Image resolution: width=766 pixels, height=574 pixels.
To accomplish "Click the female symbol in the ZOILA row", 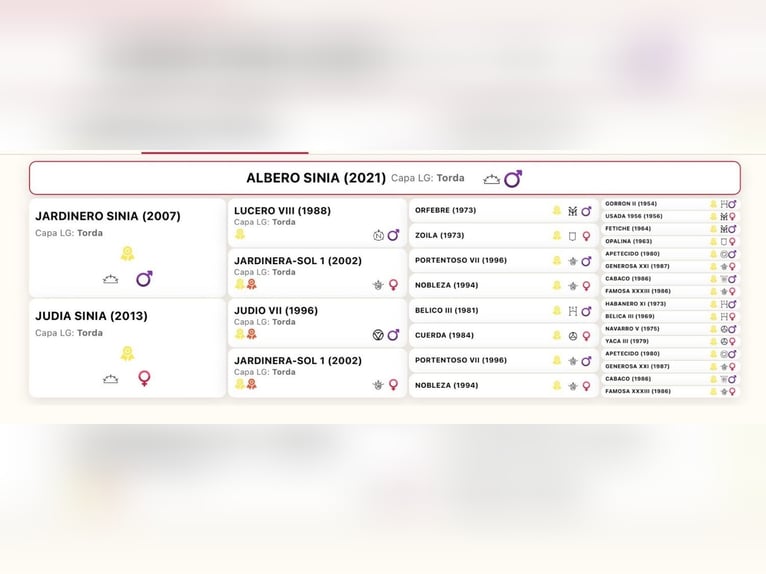I will point(587,236).
